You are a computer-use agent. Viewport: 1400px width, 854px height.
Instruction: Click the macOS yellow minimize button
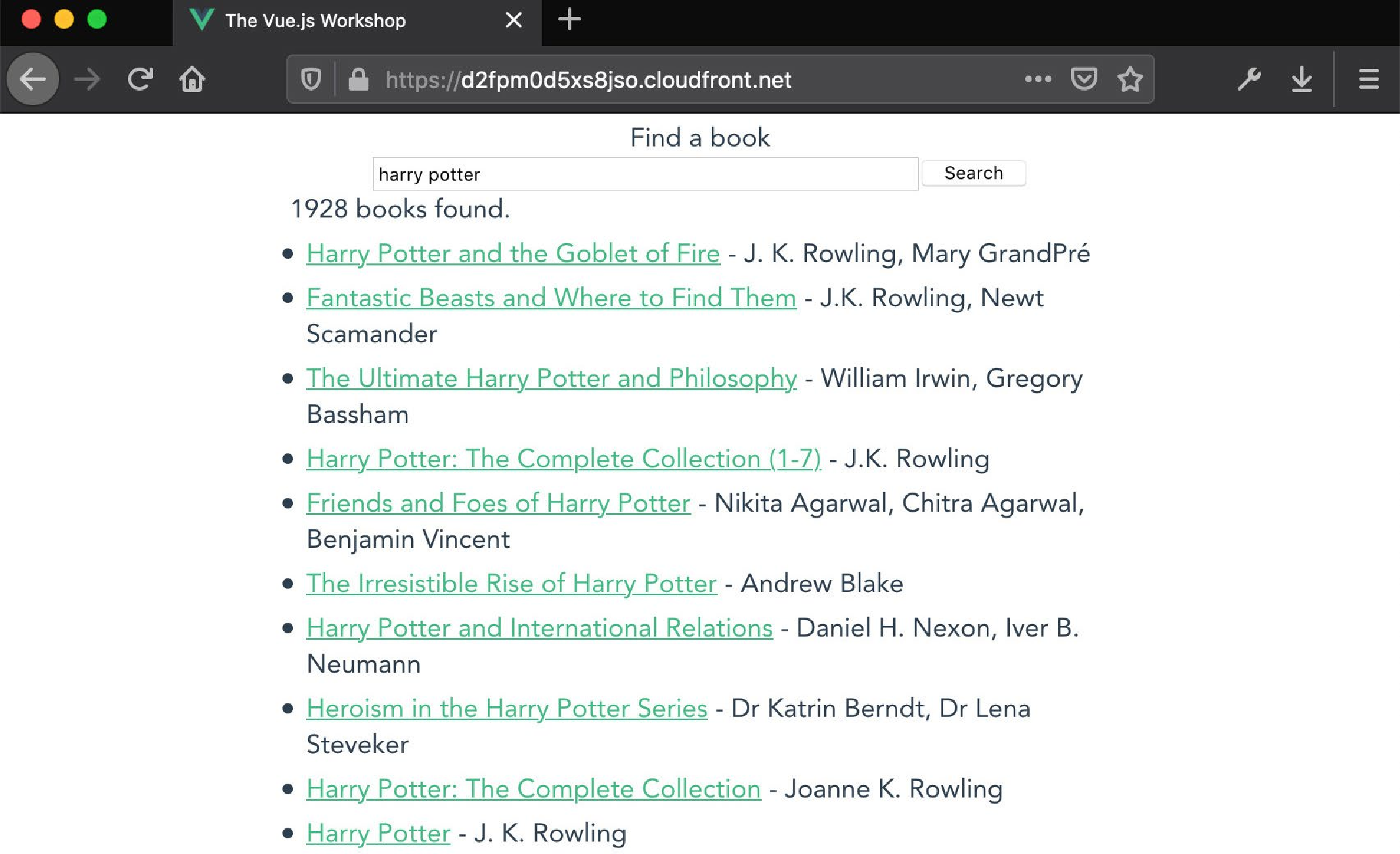[64, 19]
